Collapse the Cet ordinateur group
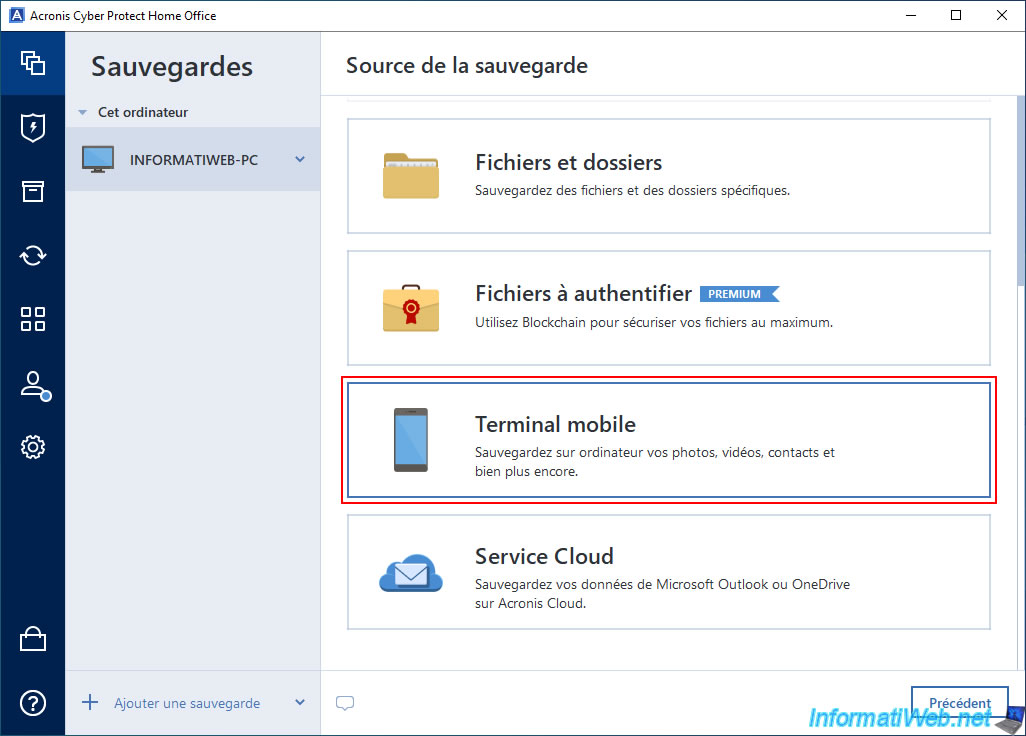Image resolution: width=1026 pixels, height=736 pixels. click(x=82, y=113)
